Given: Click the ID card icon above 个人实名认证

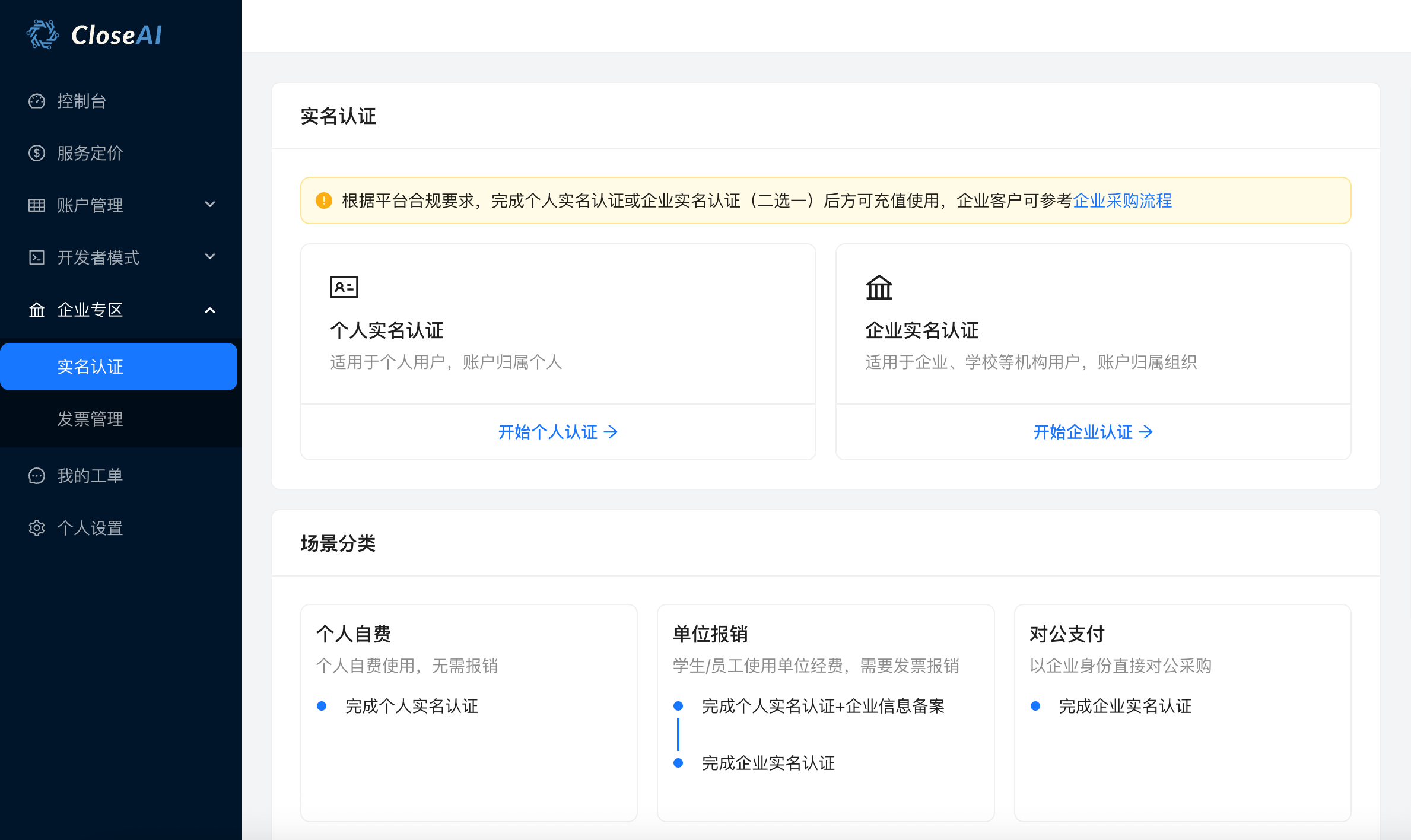Looking at the screenshot, I should pos(344,287).
